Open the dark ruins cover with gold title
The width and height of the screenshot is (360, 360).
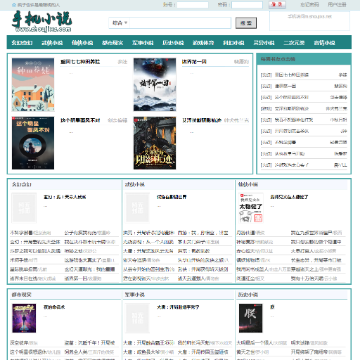tap(155, 143)
